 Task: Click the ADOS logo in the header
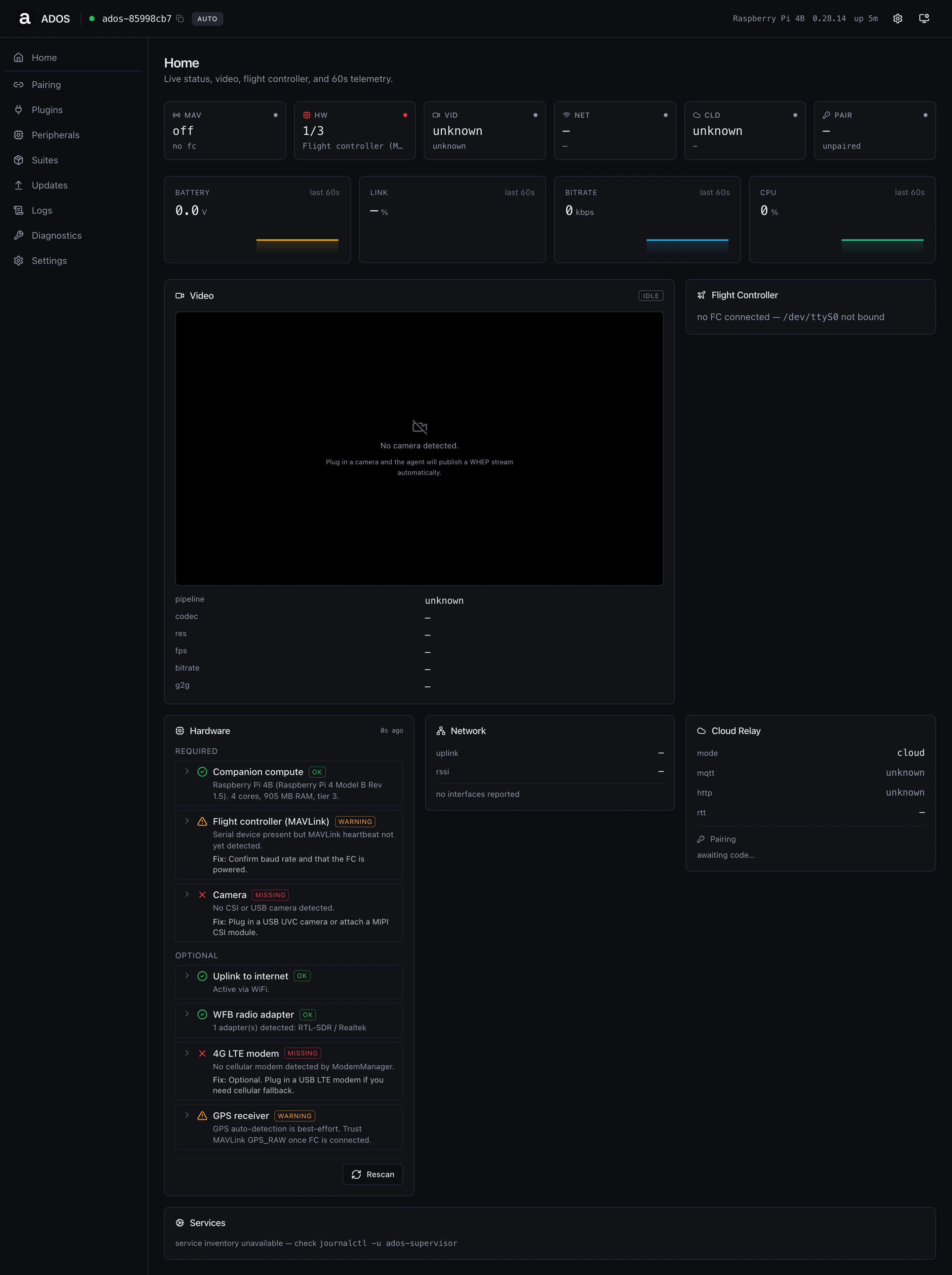[x=24, y=19]
